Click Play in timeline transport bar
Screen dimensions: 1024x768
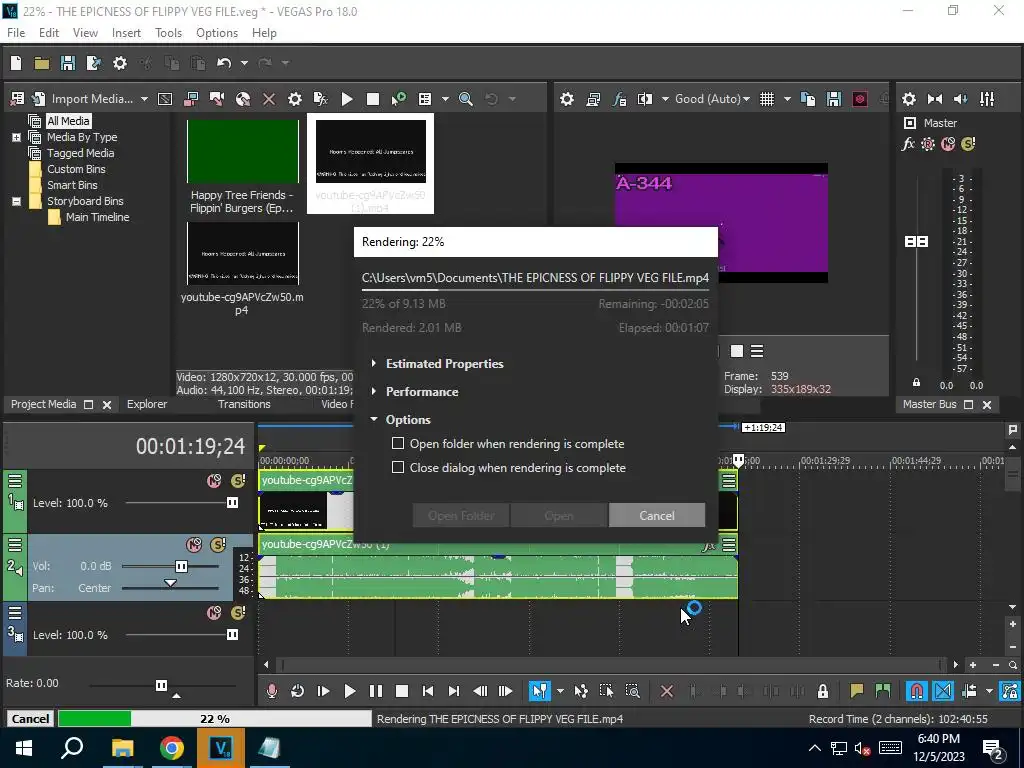349,691
